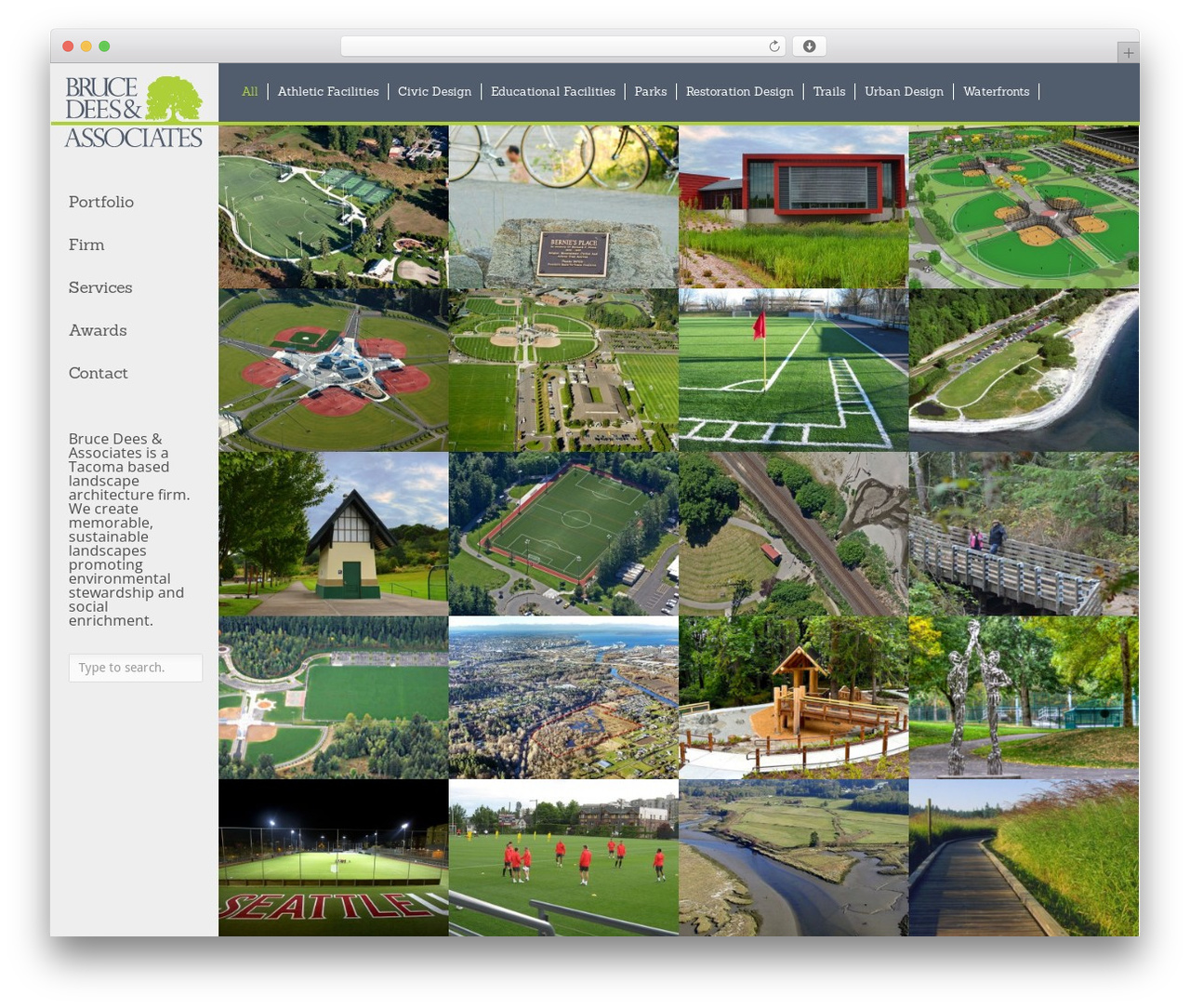Show Restoration Design projects
The image size is (1190, 1008).
click(740, 91)
